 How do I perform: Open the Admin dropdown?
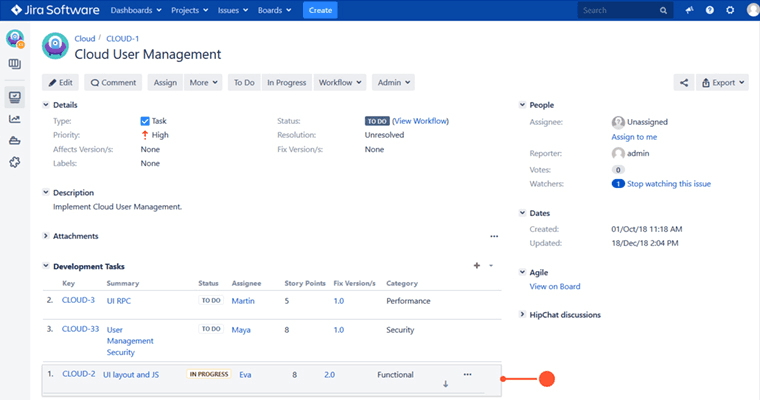394,82
